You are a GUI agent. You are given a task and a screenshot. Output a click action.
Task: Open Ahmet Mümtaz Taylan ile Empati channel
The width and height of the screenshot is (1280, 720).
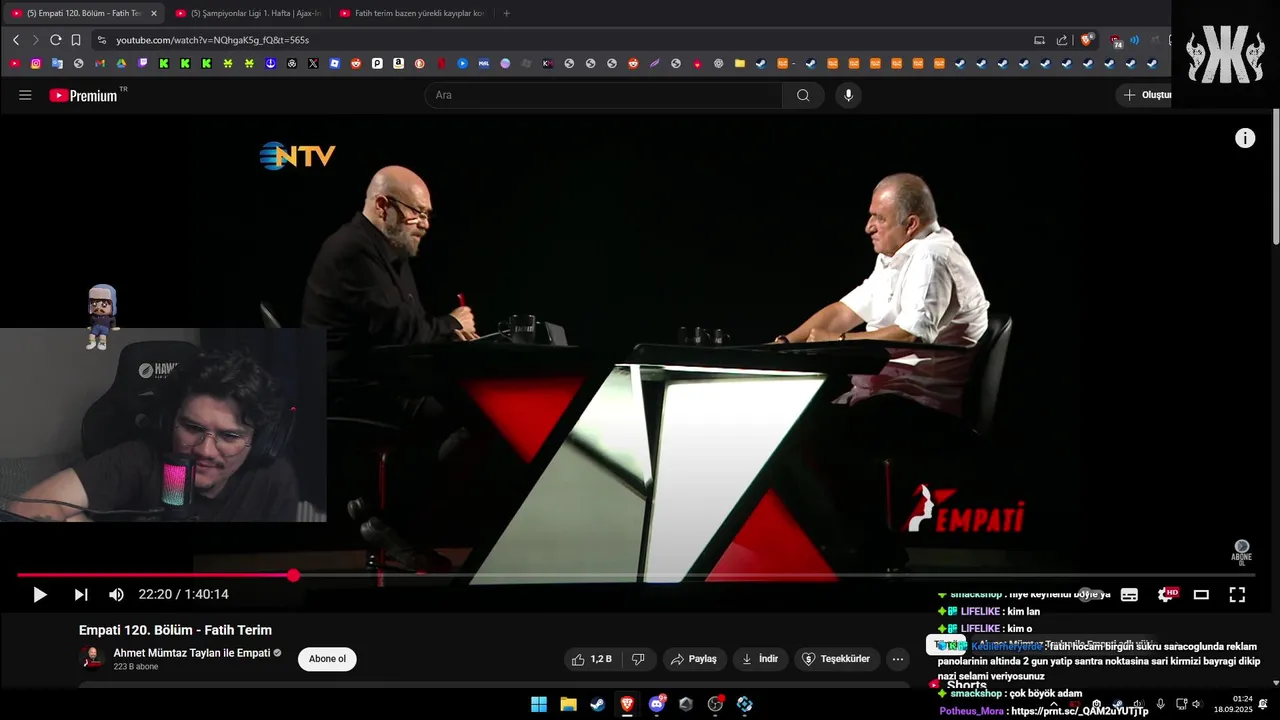pos(192,653)
